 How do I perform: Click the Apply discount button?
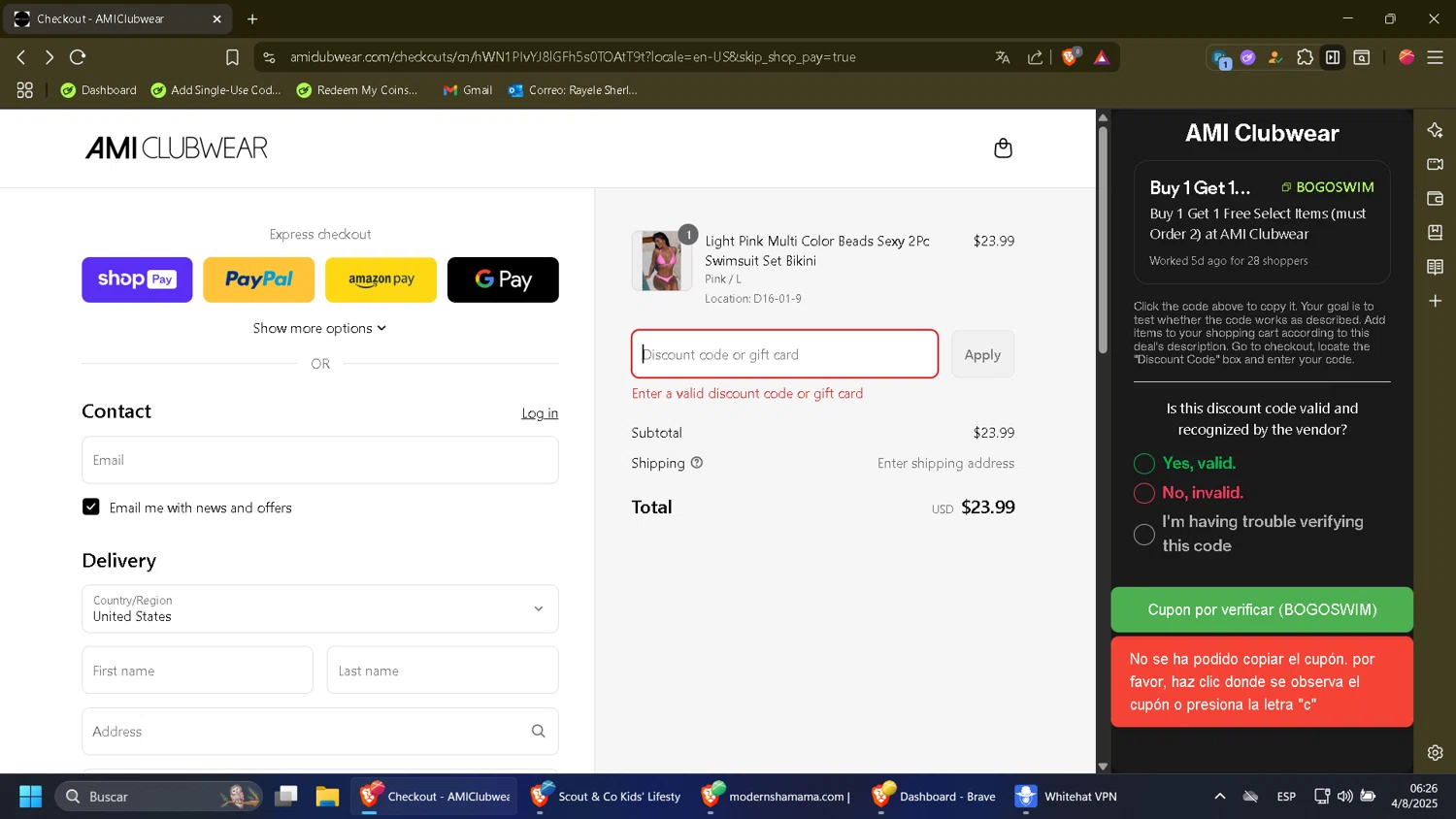click(982, 354)
